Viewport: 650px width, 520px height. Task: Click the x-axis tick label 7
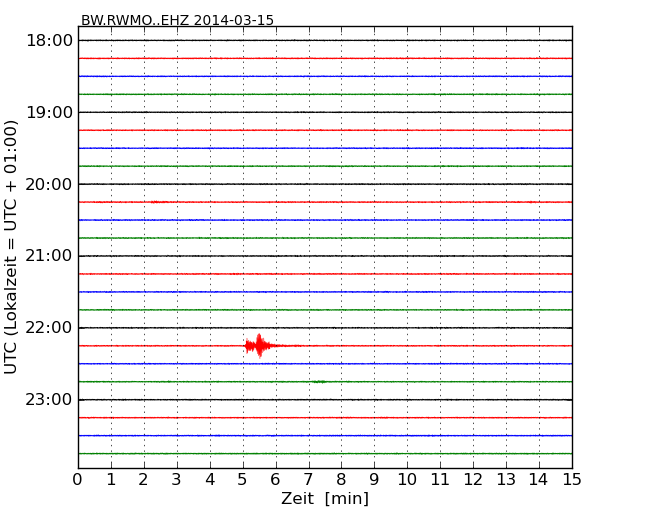pos(308,480)
